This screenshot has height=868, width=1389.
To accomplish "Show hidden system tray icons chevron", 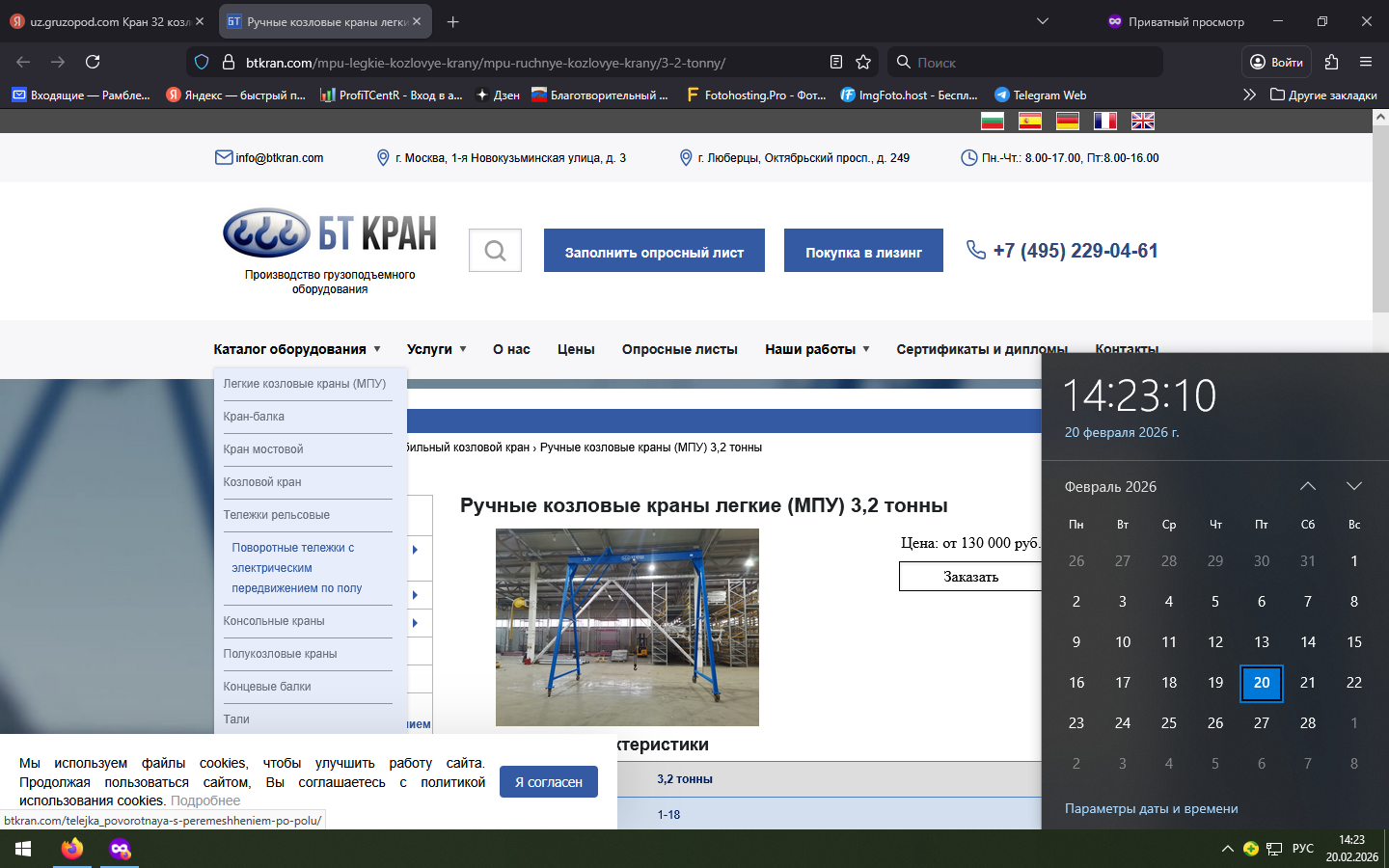I will [x=1227, y=849].
